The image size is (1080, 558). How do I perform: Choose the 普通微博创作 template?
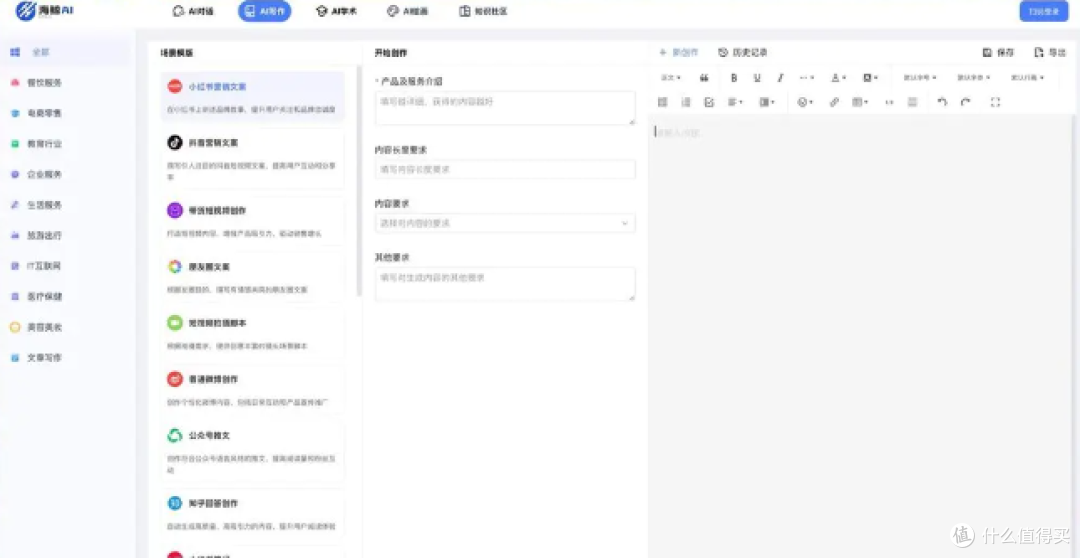point(252,389)
